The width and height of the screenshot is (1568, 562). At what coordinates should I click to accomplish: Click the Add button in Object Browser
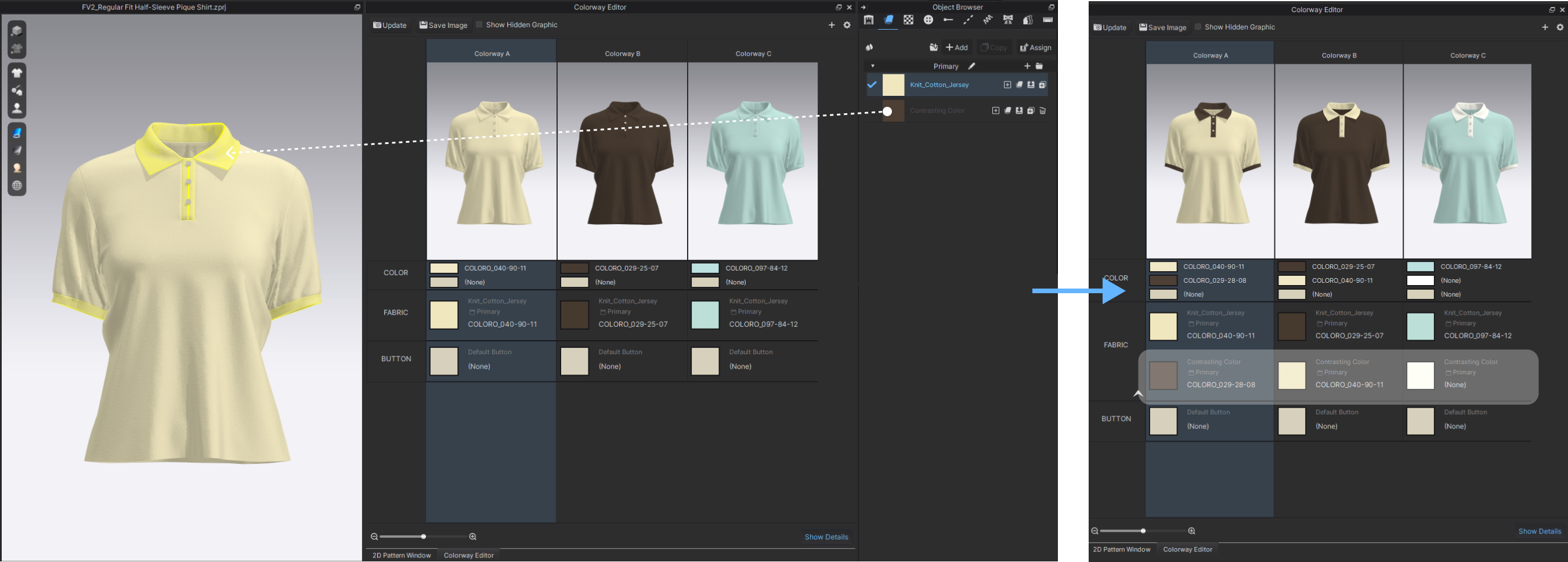pyautogui.click(x=957, y=48)
